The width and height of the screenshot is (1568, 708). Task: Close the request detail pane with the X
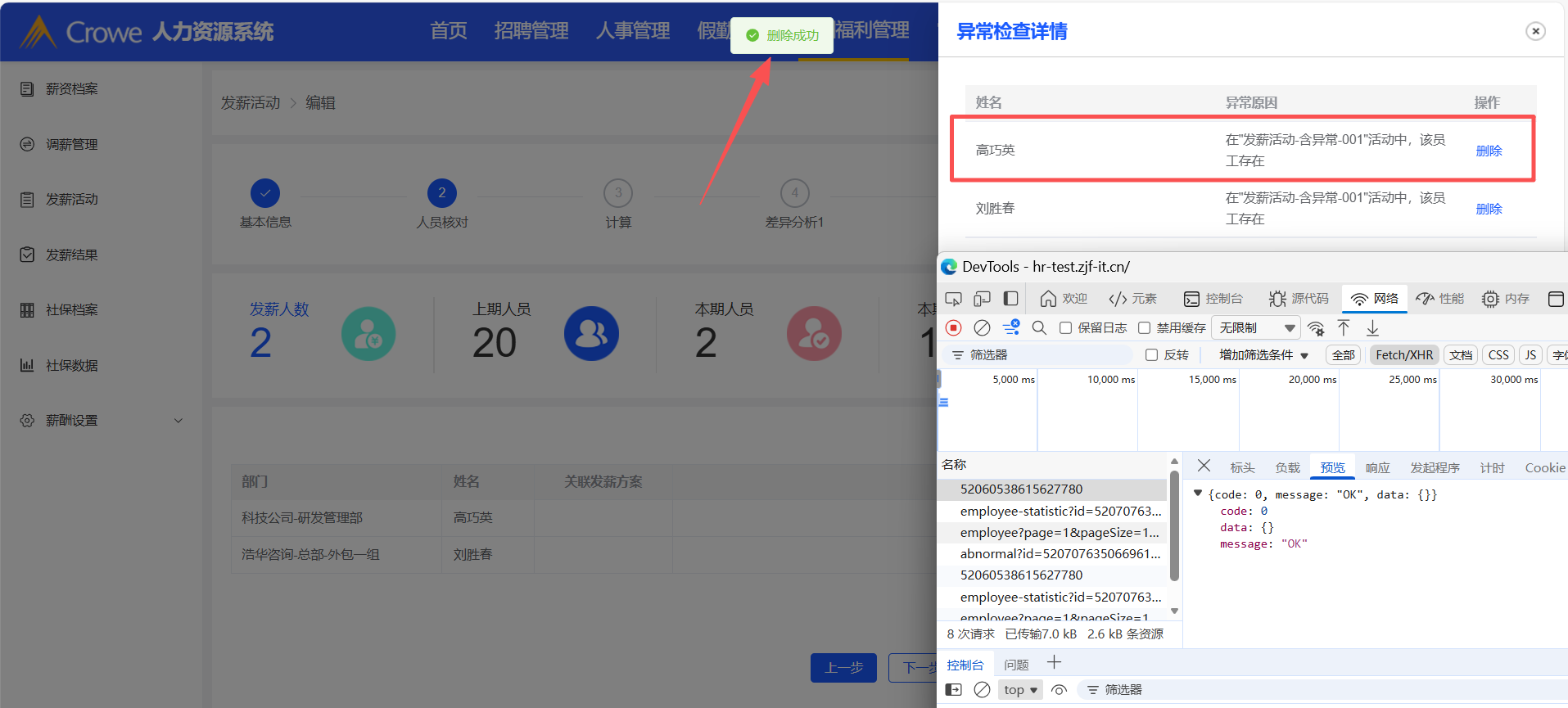(1204, 466)
